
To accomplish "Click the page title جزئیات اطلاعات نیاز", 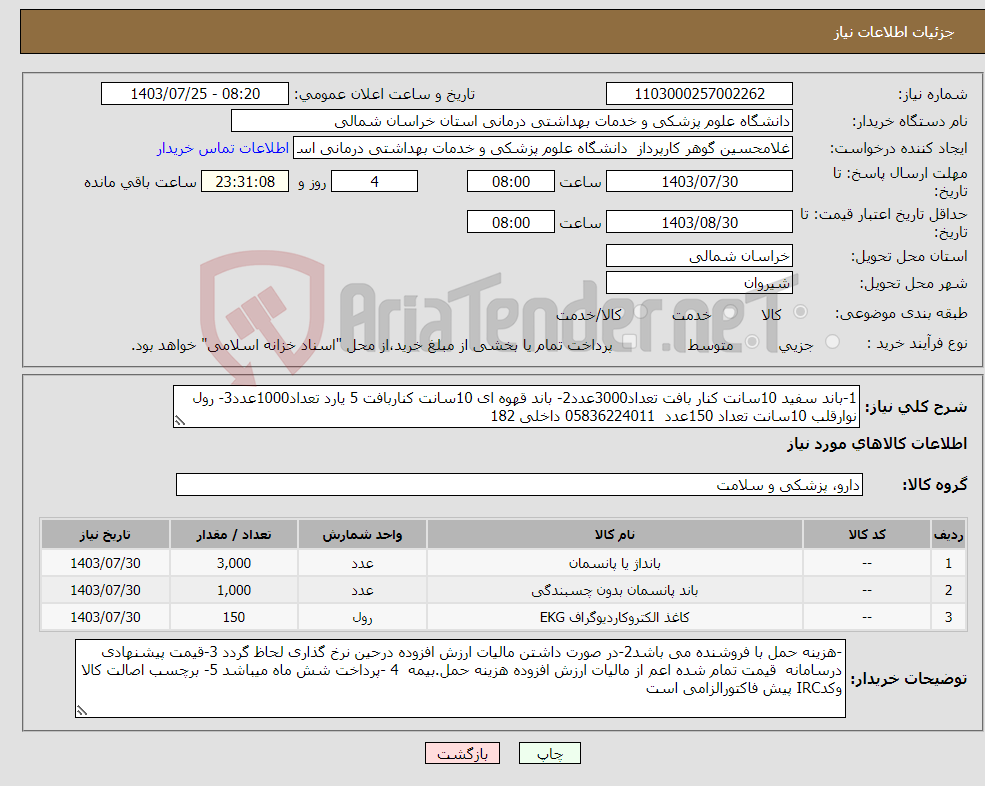I will point(894,32).
